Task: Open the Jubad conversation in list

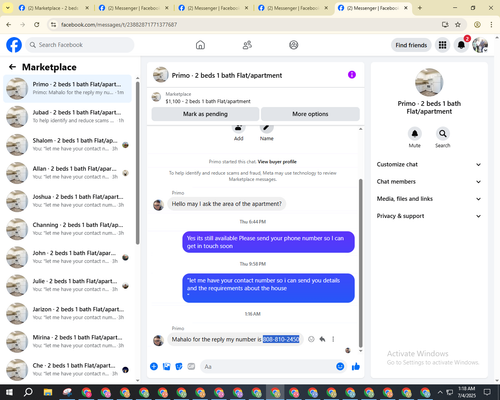Action: click(68, 117)
